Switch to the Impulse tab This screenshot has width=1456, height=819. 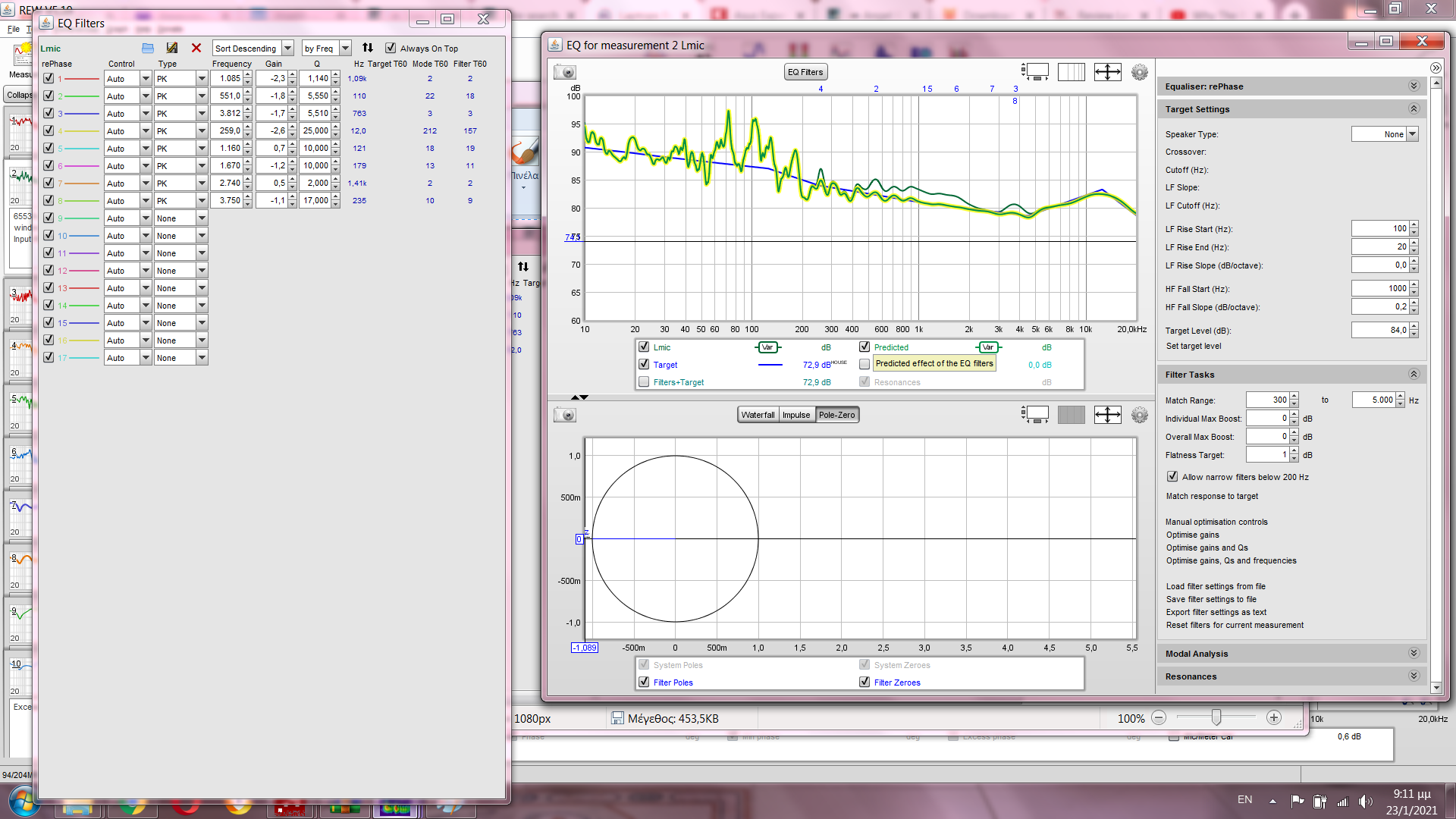pos(796,415)
